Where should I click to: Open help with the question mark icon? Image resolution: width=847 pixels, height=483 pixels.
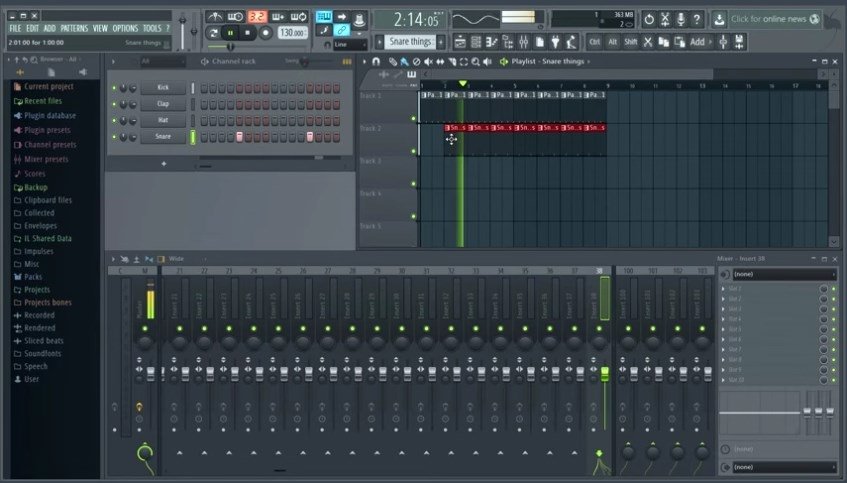pos(697,19)
